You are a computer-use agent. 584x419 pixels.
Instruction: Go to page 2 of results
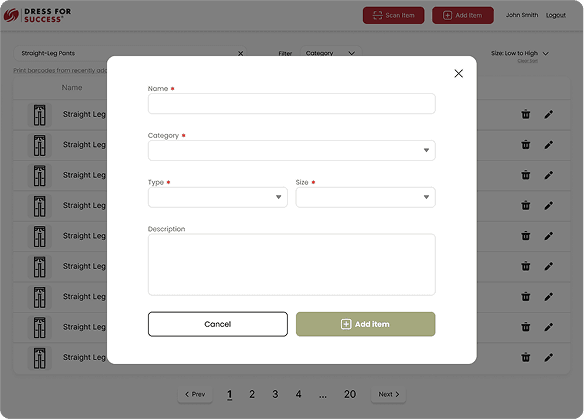[x=252, y=394]
